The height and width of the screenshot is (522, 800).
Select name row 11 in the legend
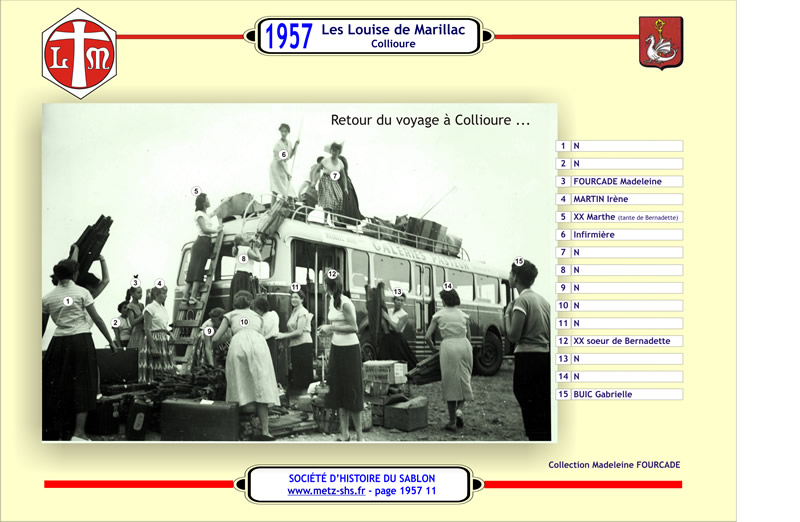click(x=619, y=324)
